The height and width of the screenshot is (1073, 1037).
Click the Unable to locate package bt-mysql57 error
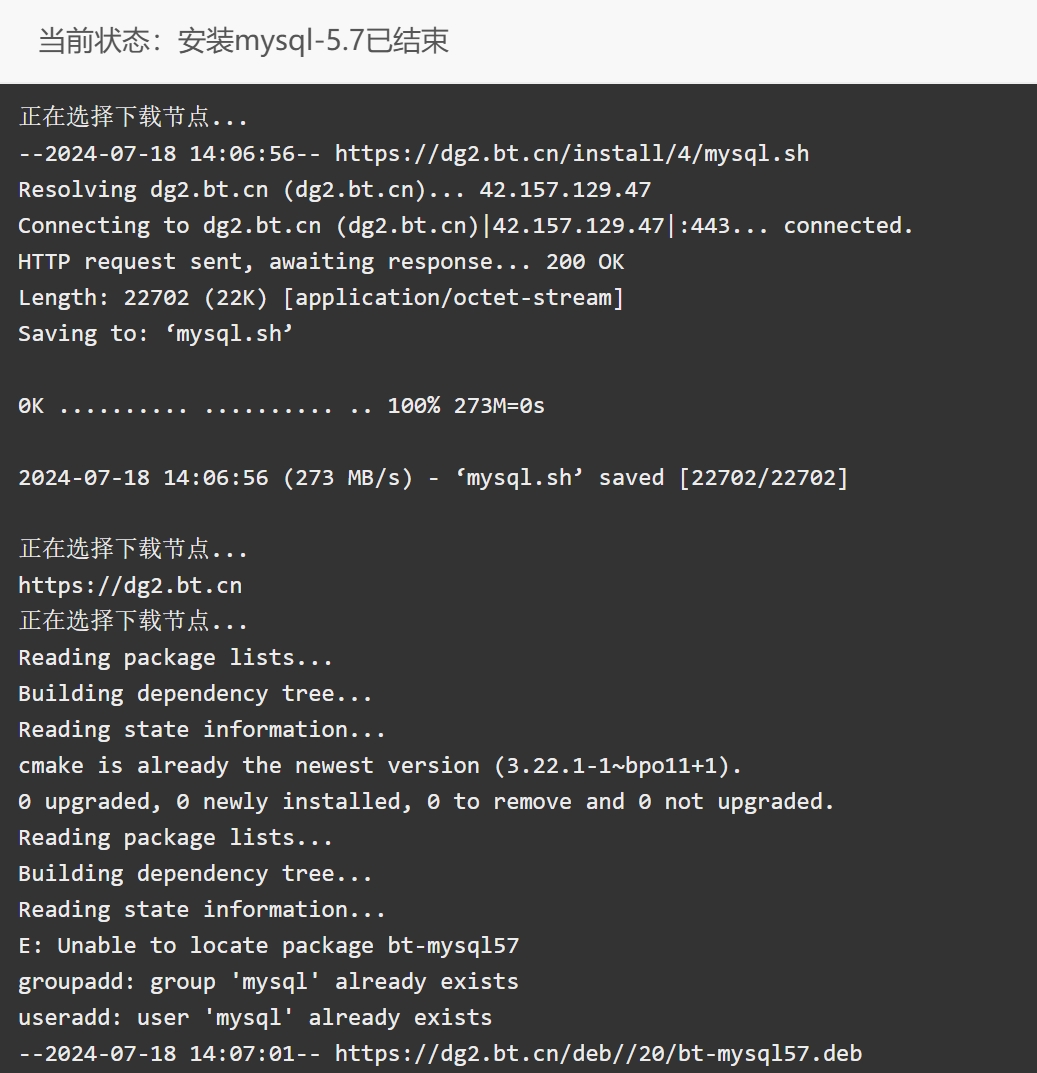[x=268, y=945]
